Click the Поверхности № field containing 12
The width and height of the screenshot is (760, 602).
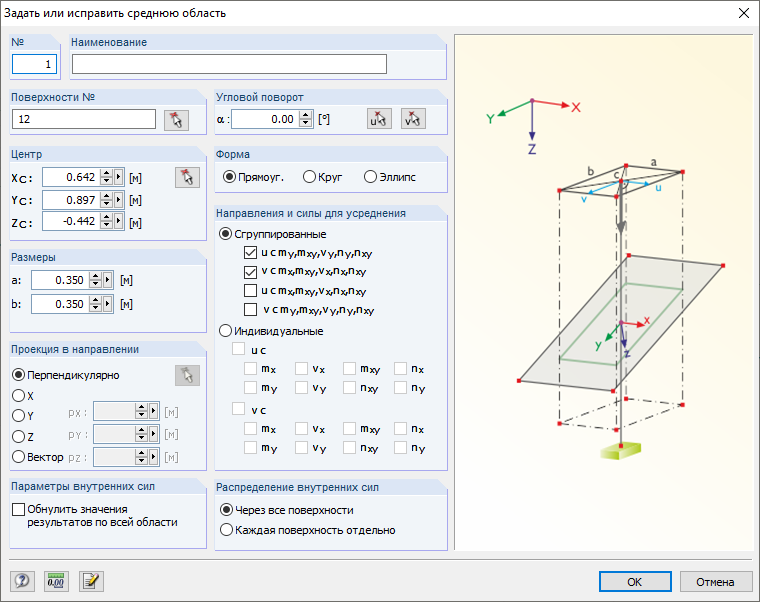pos(84,119)
